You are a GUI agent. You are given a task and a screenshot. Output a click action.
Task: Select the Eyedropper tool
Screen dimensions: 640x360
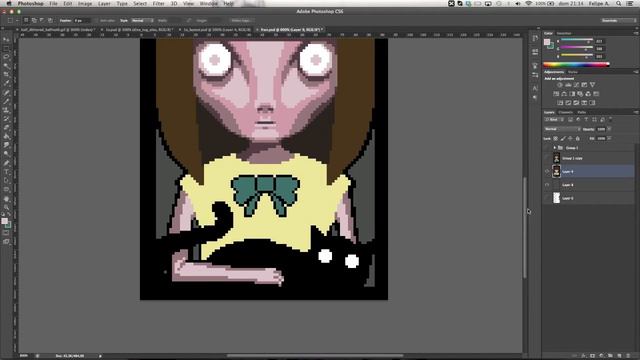click(6, 83)
